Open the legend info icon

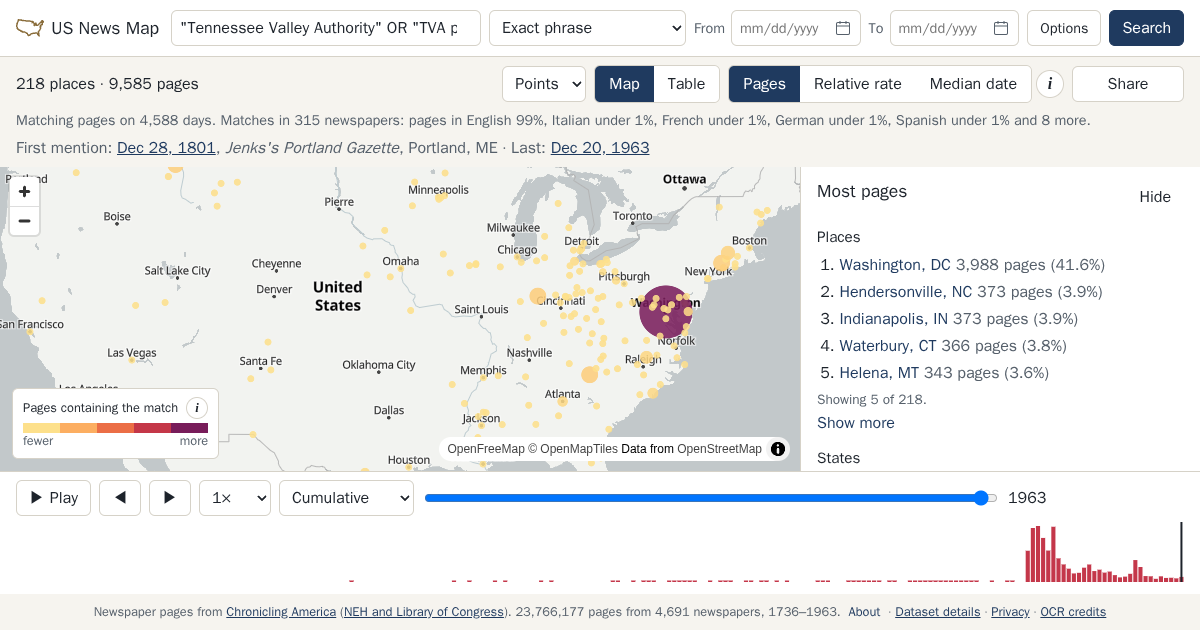click(197, 408)
